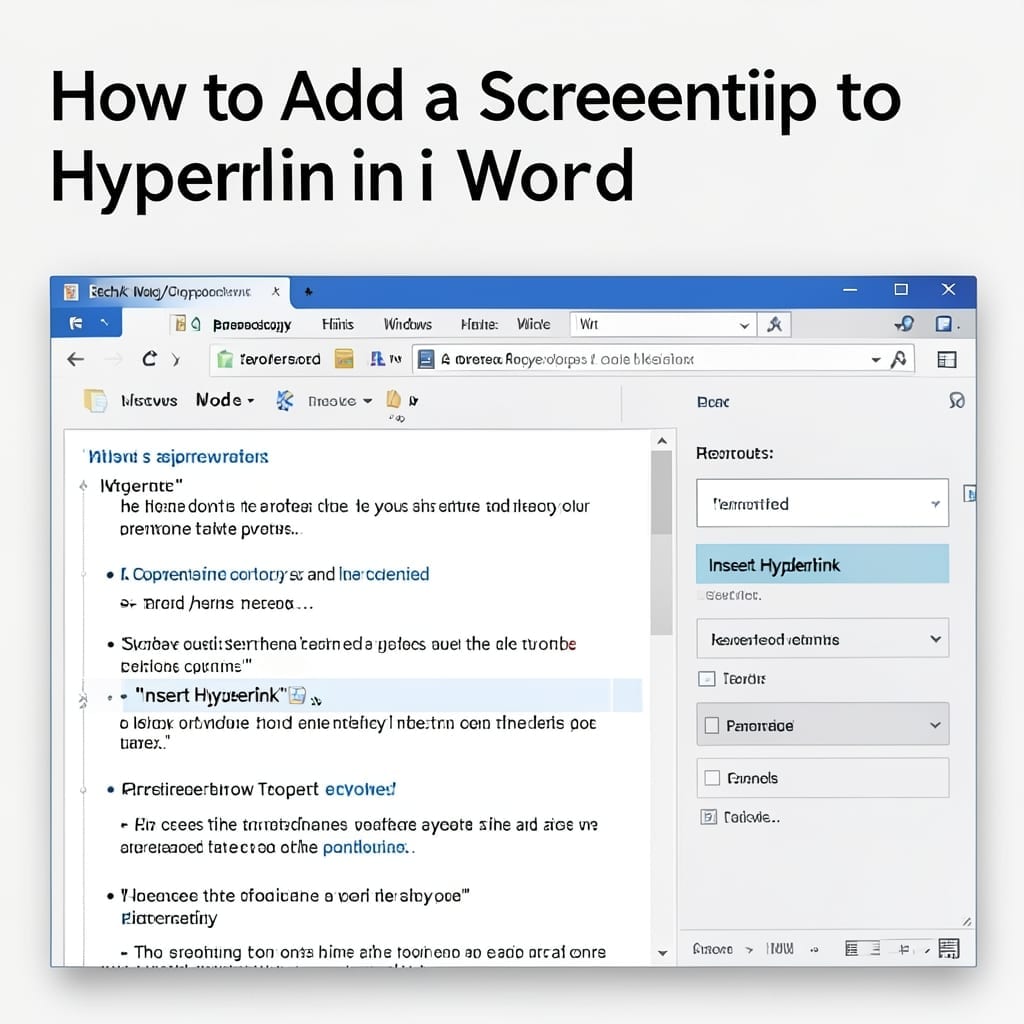Toggle the Teordıs checkbox
Screen dimensions: 1024x1024
coord(707,679)
